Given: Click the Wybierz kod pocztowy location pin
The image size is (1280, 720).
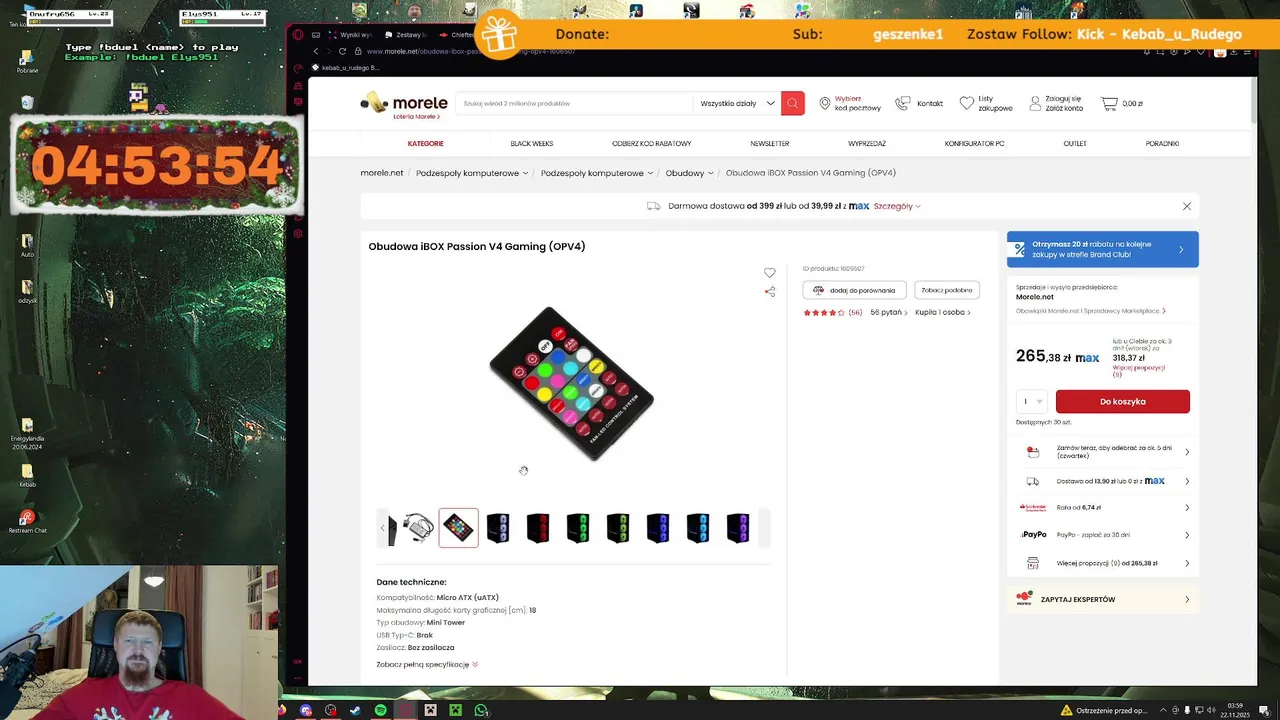Looking at the screenshot, I should 825,103.
